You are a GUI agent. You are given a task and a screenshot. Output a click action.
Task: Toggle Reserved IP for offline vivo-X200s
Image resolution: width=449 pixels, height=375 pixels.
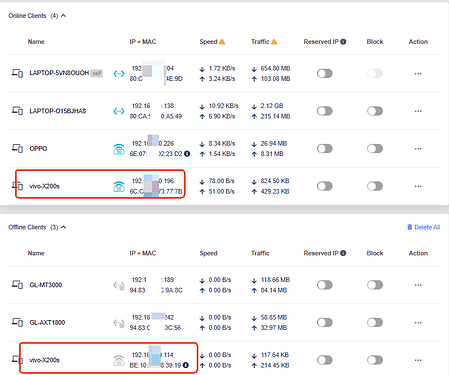pos(325,360)
